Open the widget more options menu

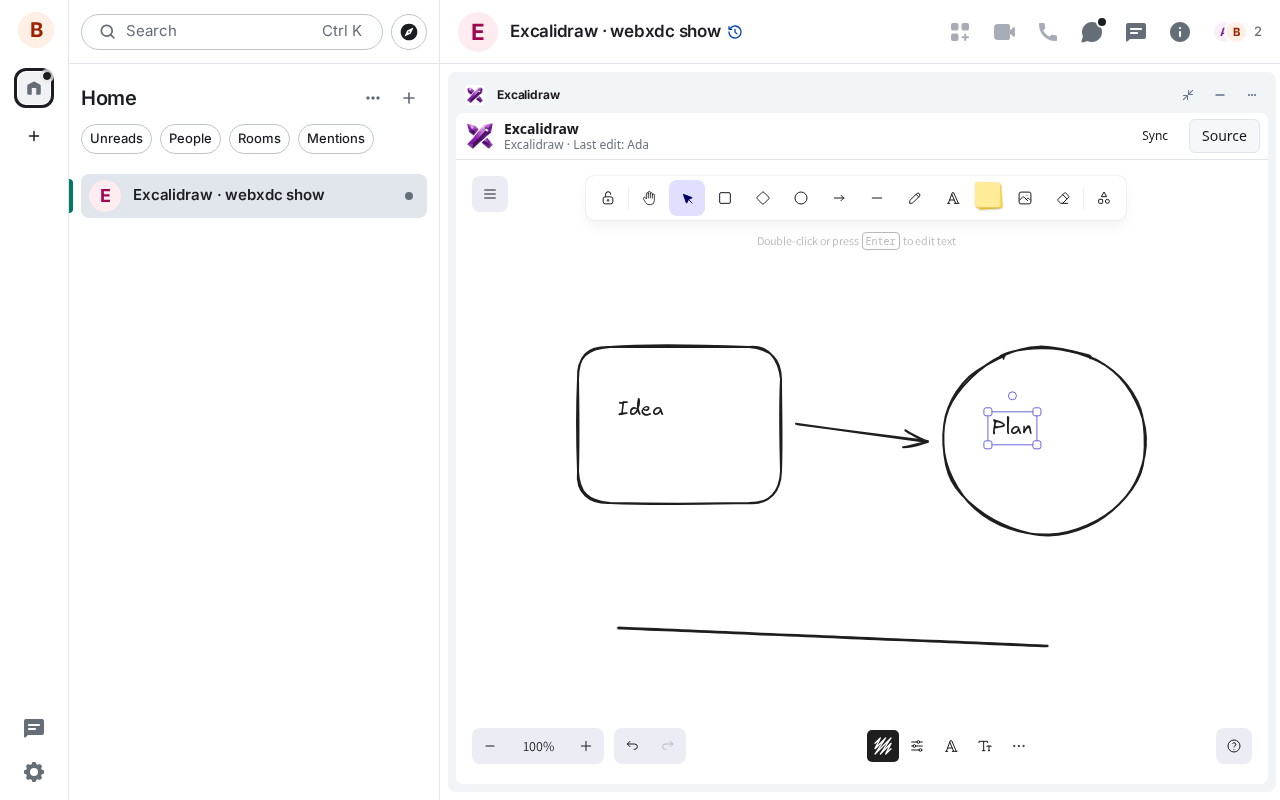[1252, 95]
